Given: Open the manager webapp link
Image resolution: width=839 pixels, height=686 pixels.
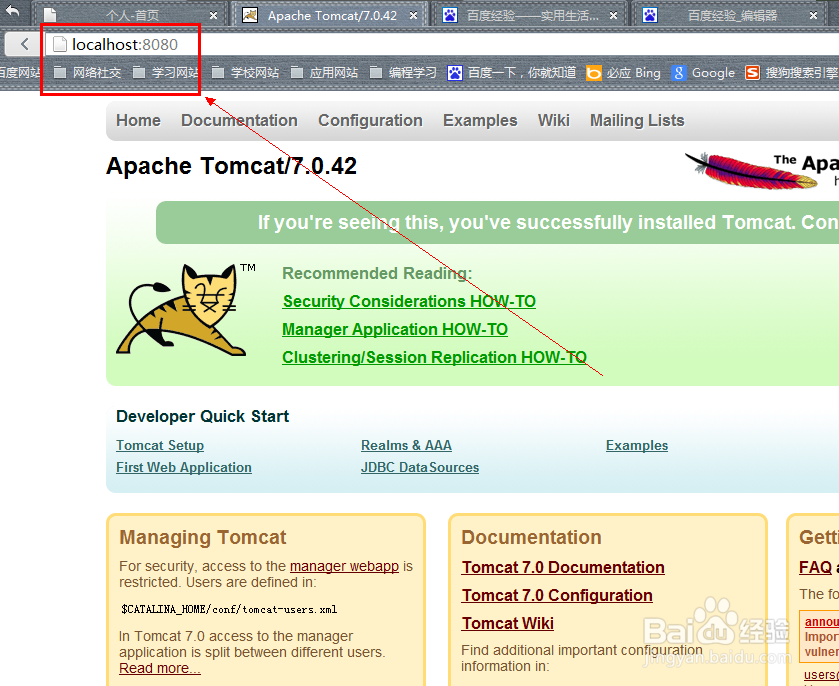Looking at the screenshot, I should [x=344, y=566].
